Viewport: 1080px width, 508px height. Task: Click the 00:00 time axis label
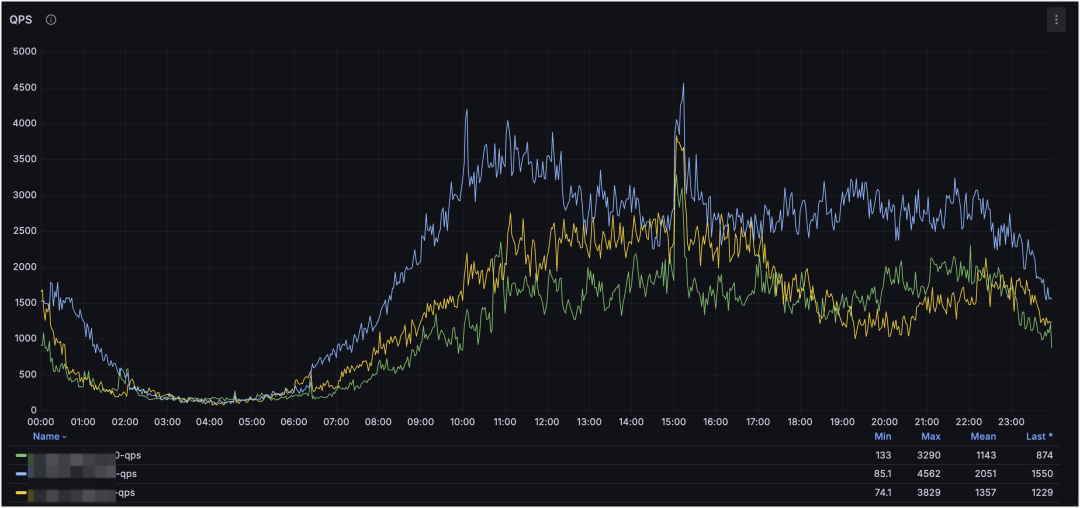pos(41,422)
